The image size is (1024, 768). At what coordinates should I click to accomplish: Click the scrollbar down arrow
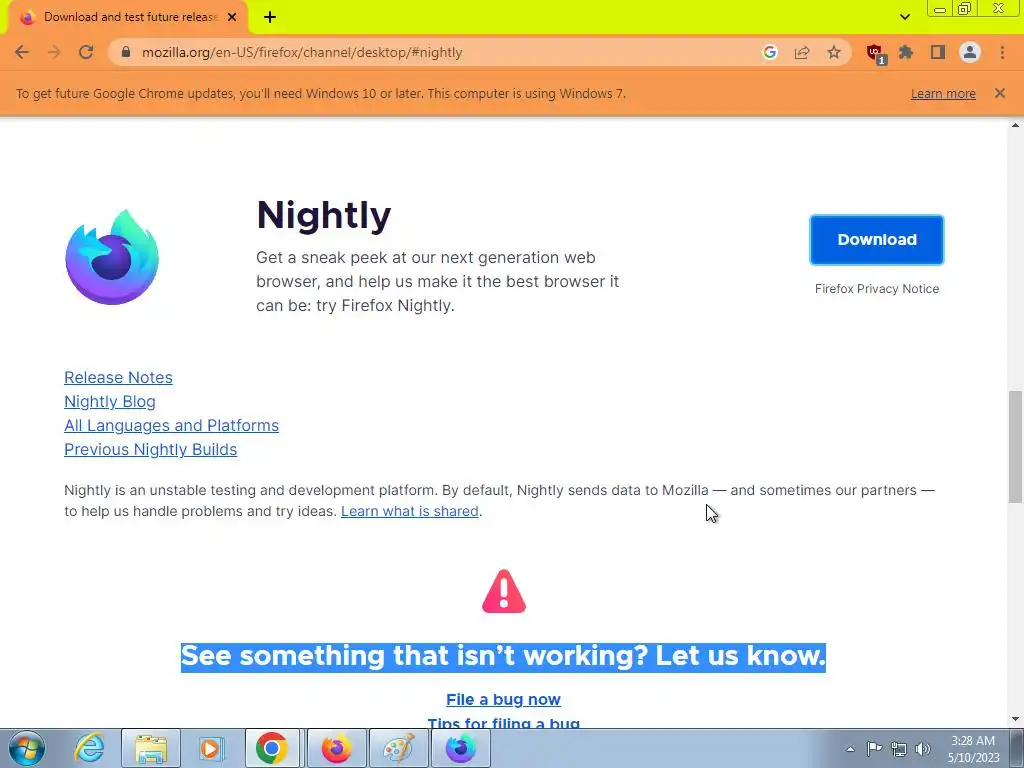tap(1015, 719)
